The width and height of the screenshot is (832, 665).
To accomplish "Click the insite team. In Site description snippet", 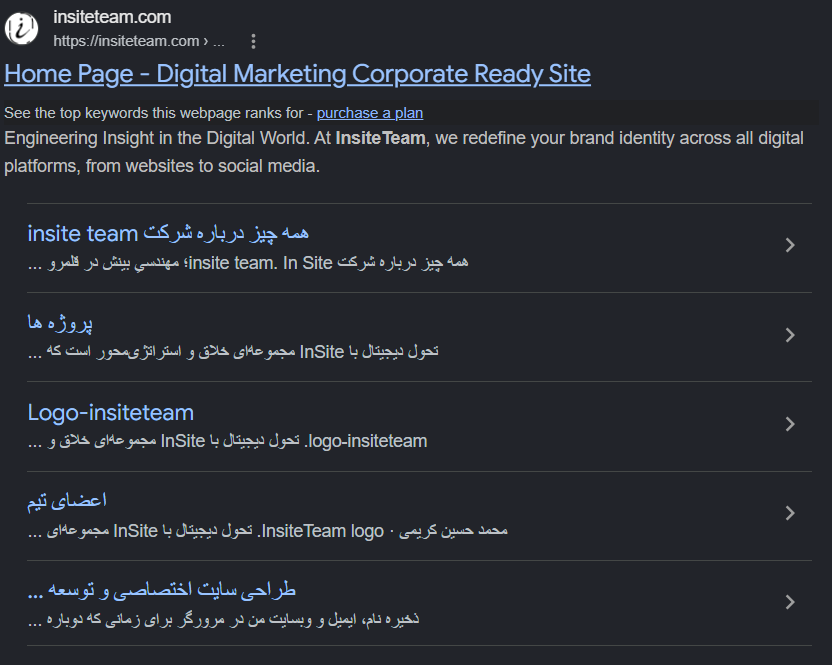I will click(x=248, y=263).
